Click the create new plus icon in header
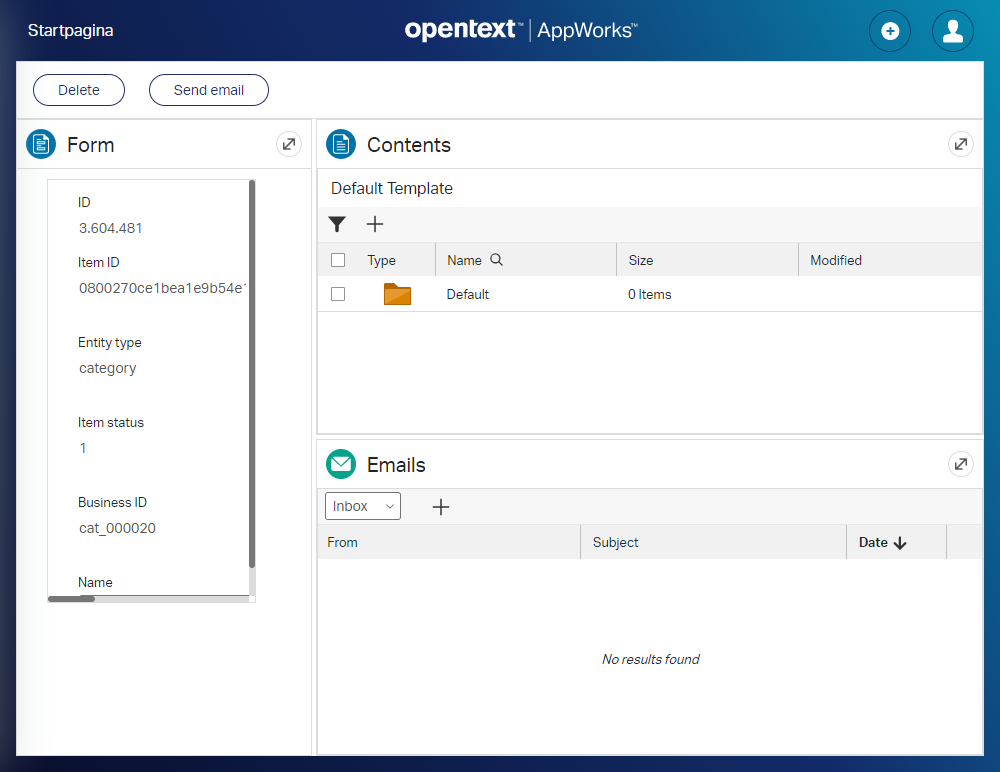The width and height of the screenshot is (1000, 772). point(889,31)
